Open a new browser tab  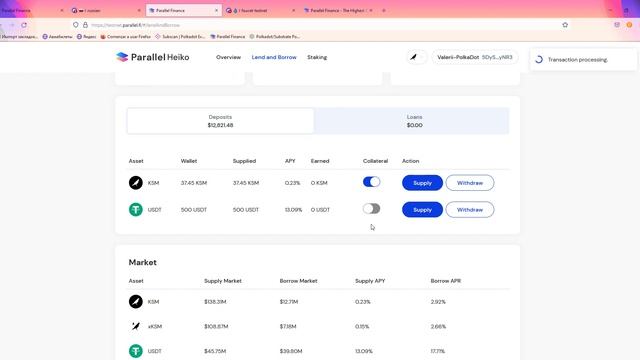pyautogui.click(x=384, y=10)
